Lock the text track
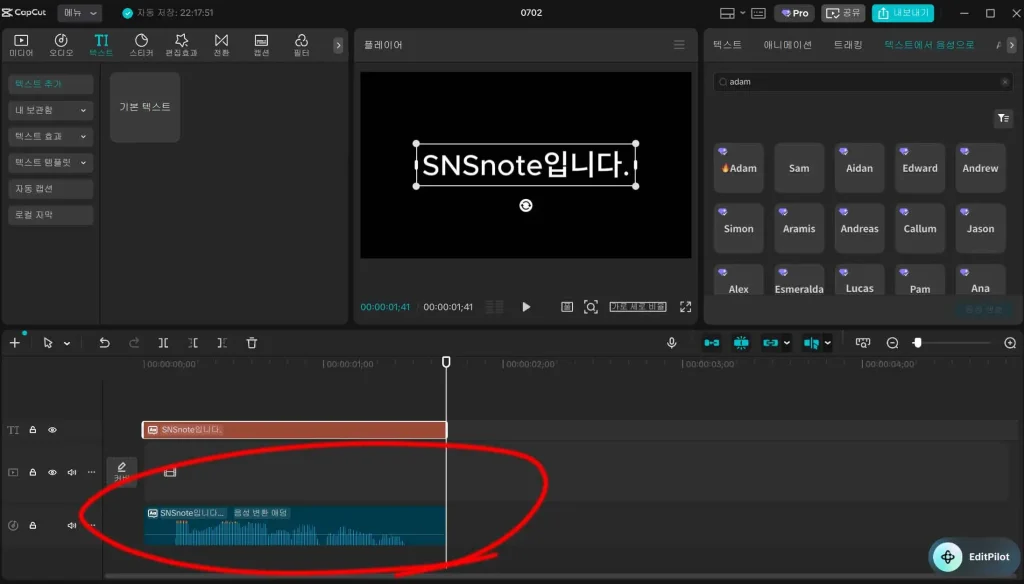 coord(33,430)
